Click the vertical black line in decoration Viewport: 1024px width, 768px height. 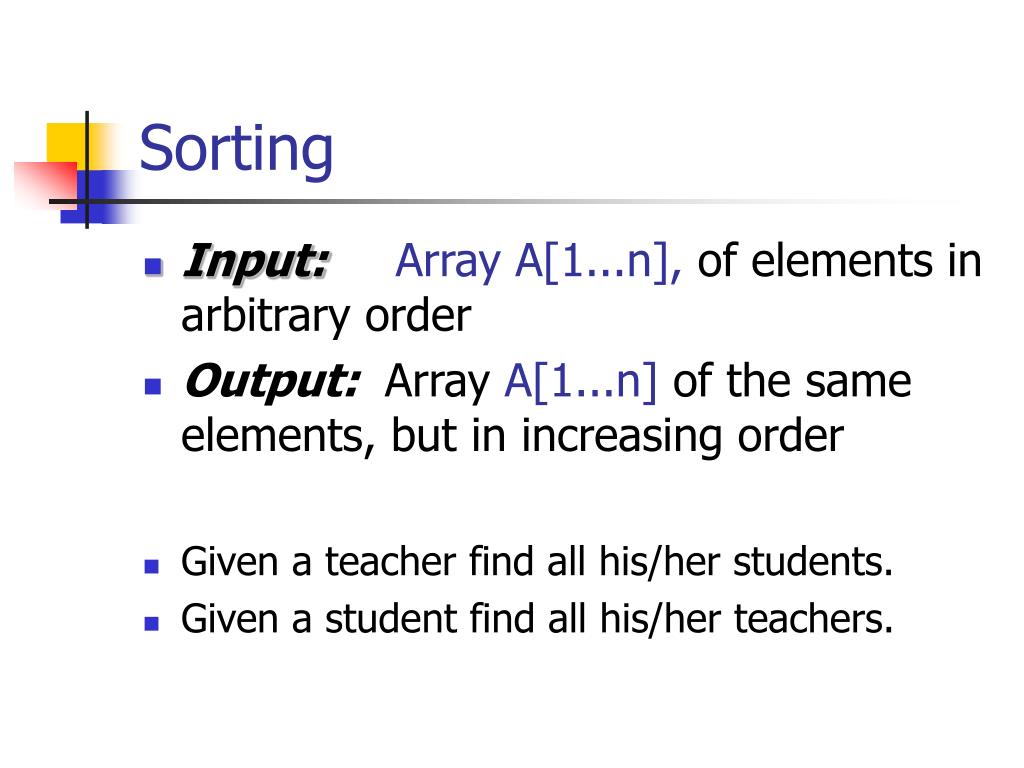87,170
